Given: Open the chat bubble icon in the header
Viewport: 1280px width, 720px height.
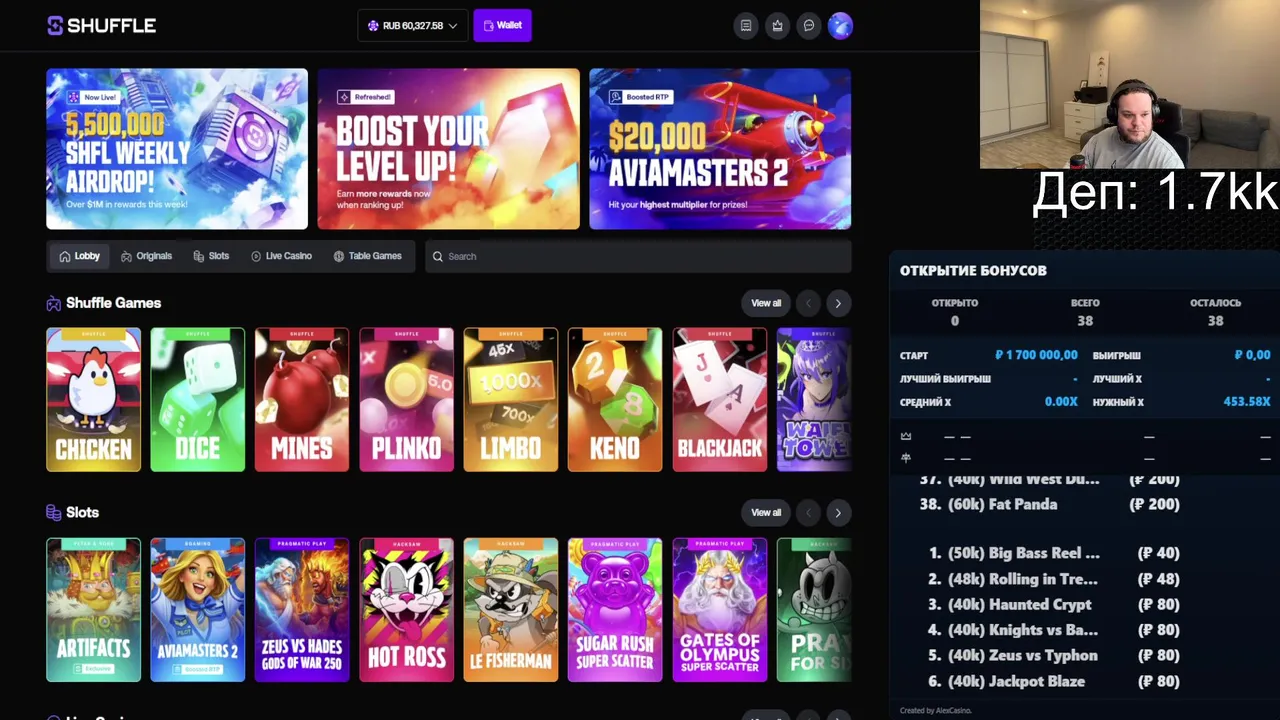Looking at the screenshot, I should 809,26.
